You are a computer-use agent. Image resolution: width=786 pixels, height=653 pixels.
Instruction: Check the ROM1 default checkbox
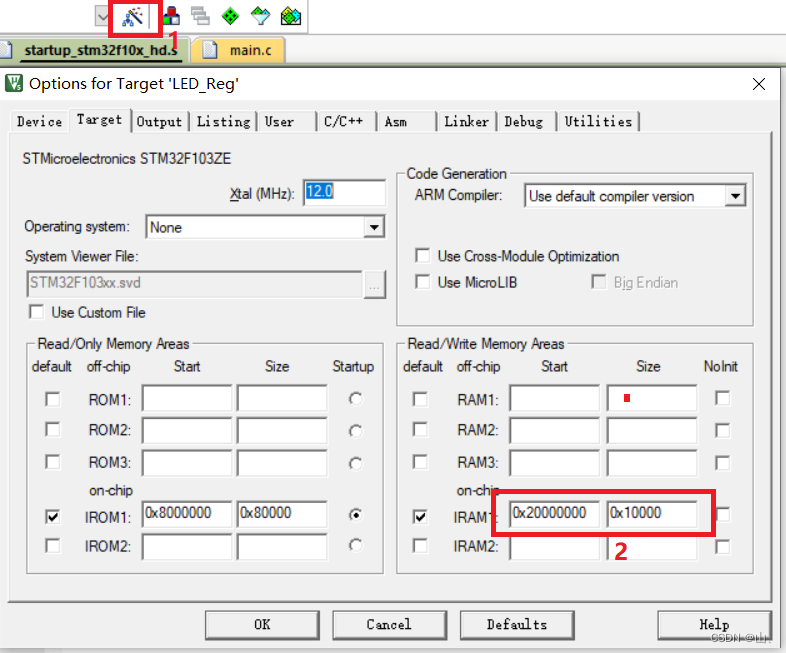point(53,399)
